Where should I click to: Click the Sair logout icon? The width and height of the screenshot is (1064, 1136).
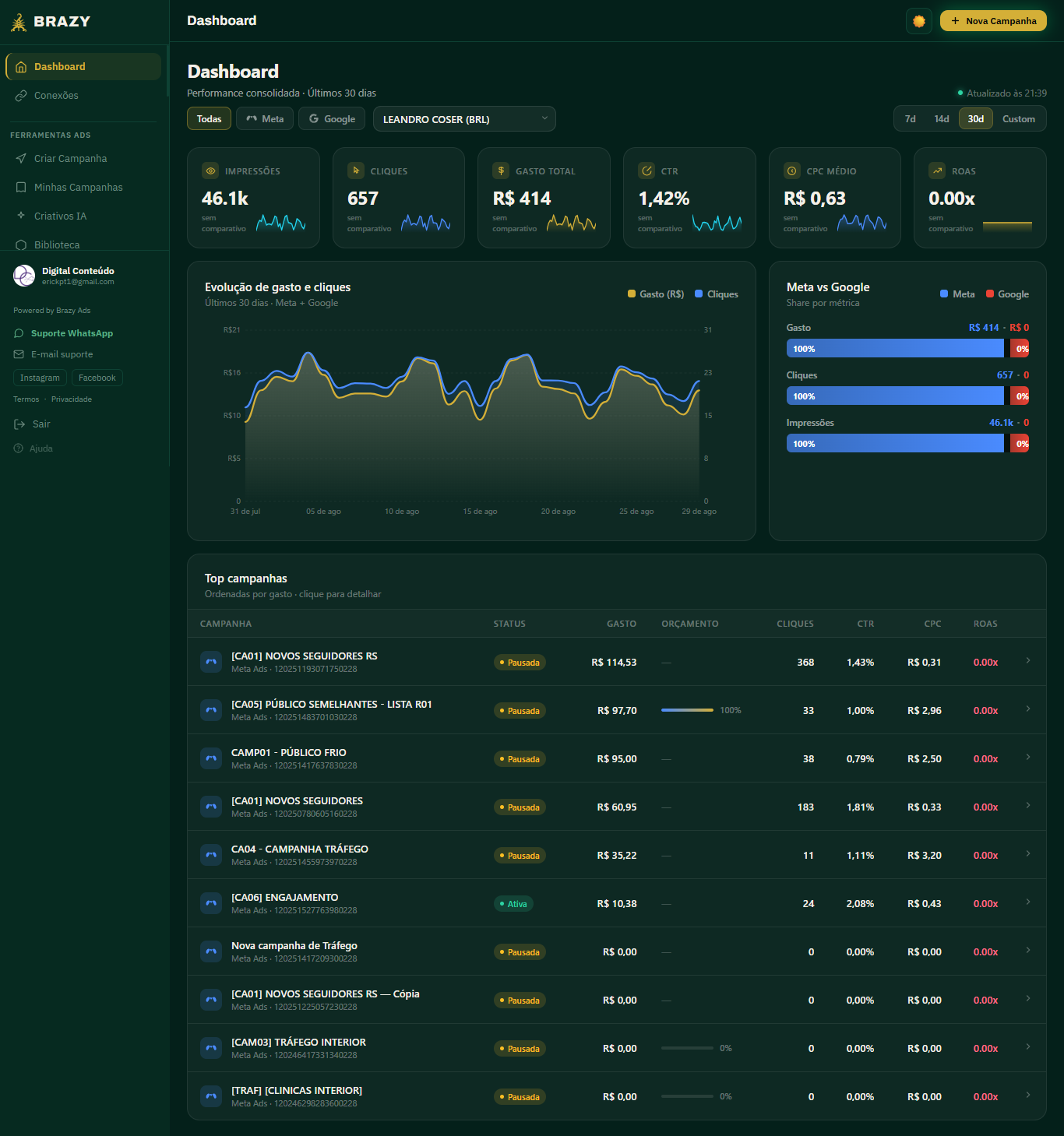pyautogui.click(x=19, y=424)
